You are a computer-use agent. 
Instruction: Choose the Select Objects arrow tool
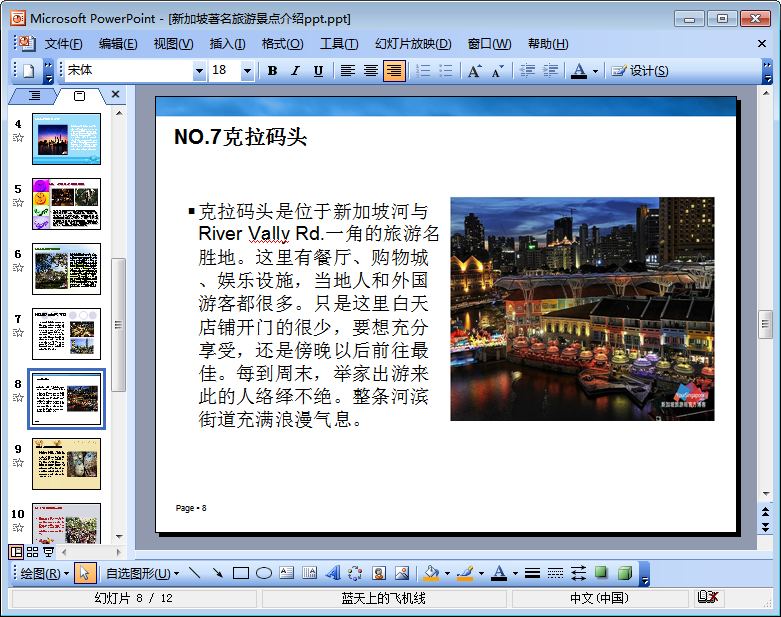click(x=84, y=574)
